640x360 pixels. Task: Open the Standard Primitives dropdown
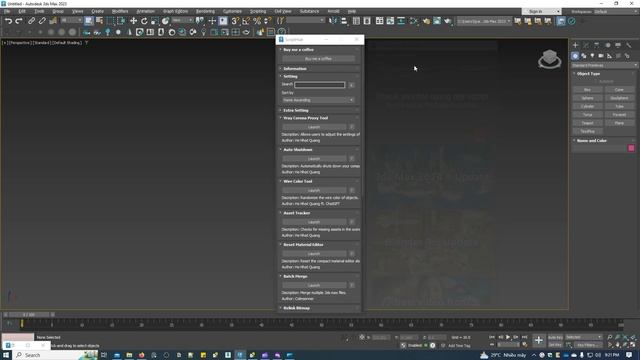604,65
